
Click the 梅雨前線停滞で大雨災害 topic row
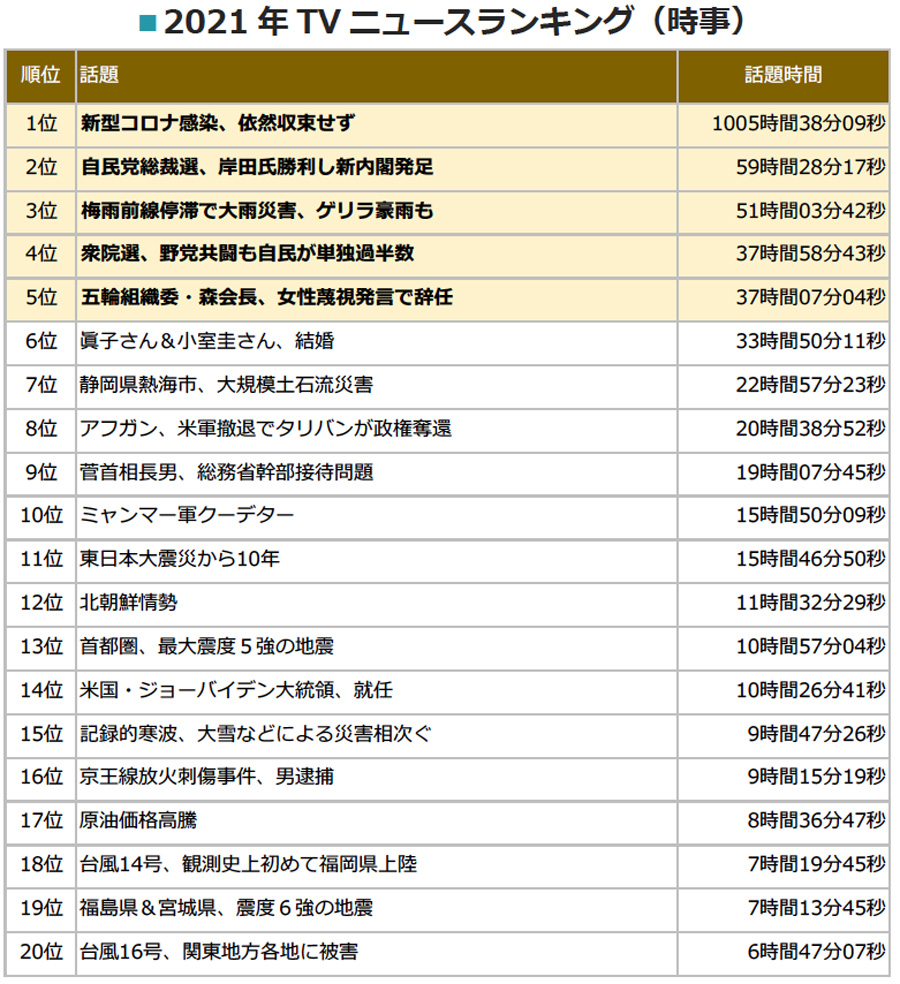tap(257, 211)
